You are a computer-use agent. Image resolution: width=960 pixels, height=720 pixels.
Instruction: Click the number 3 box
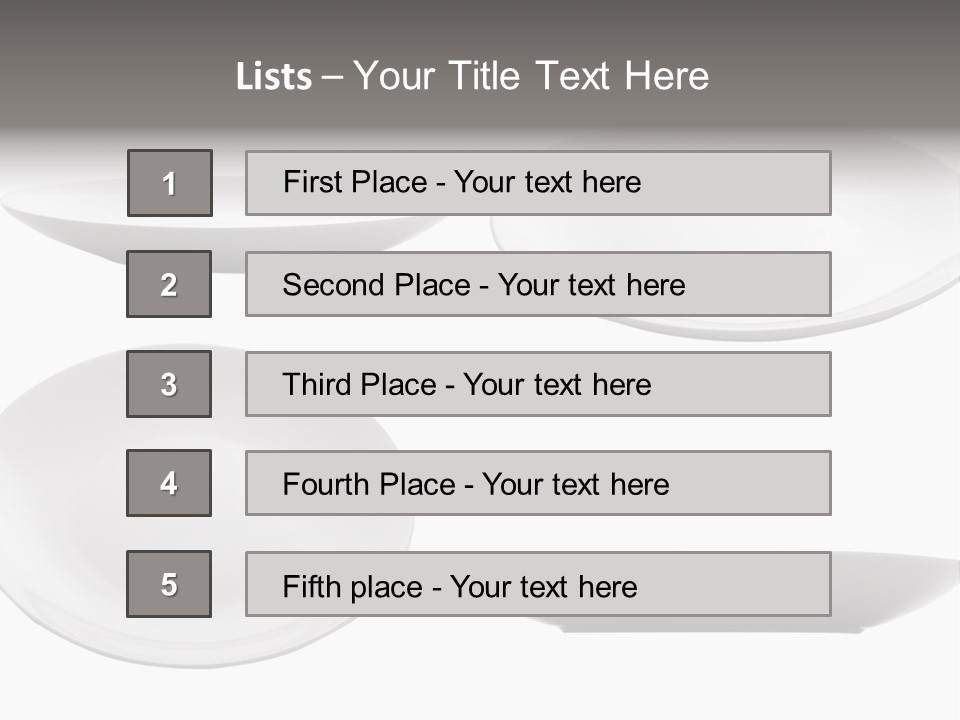point(169,384)
